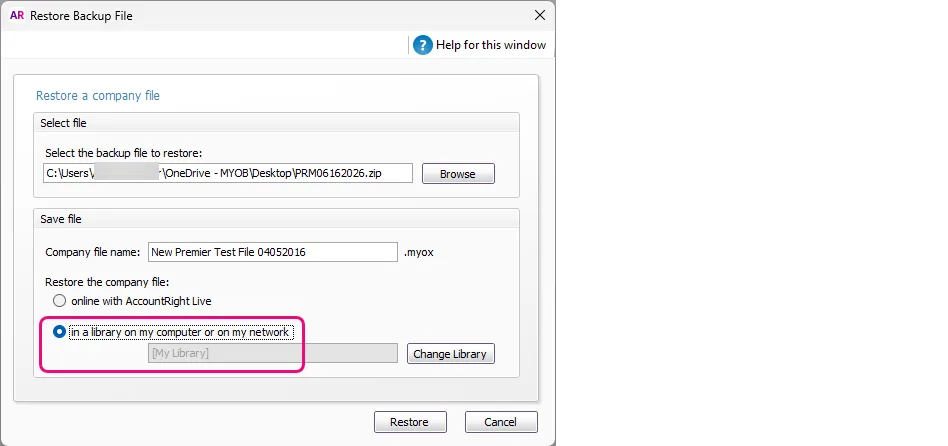
Task: Click the 'Restore a company file' heading
Action: 98,95
